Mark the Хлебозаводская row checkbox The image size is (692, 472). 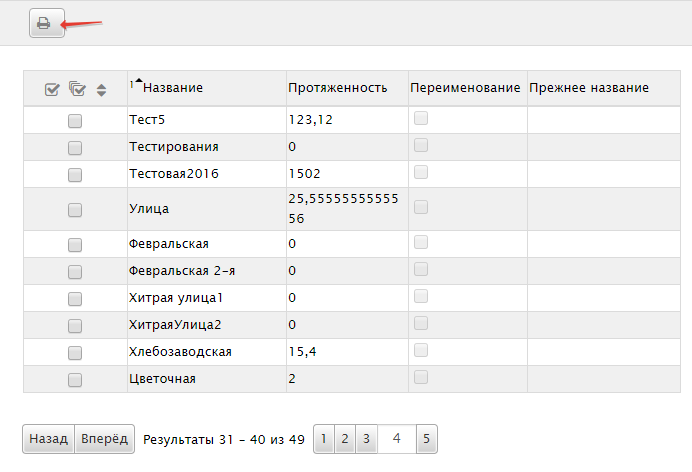(75, 353)
